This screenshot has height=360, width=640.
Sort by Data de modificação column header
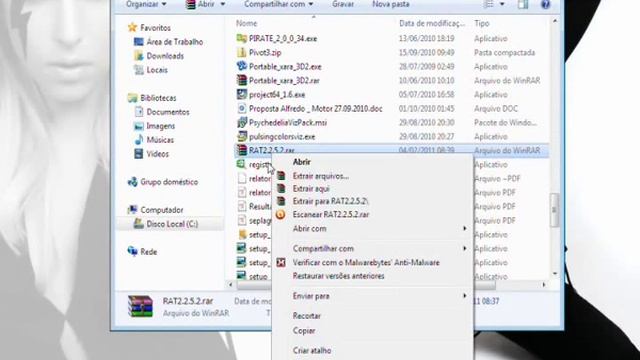432,23
